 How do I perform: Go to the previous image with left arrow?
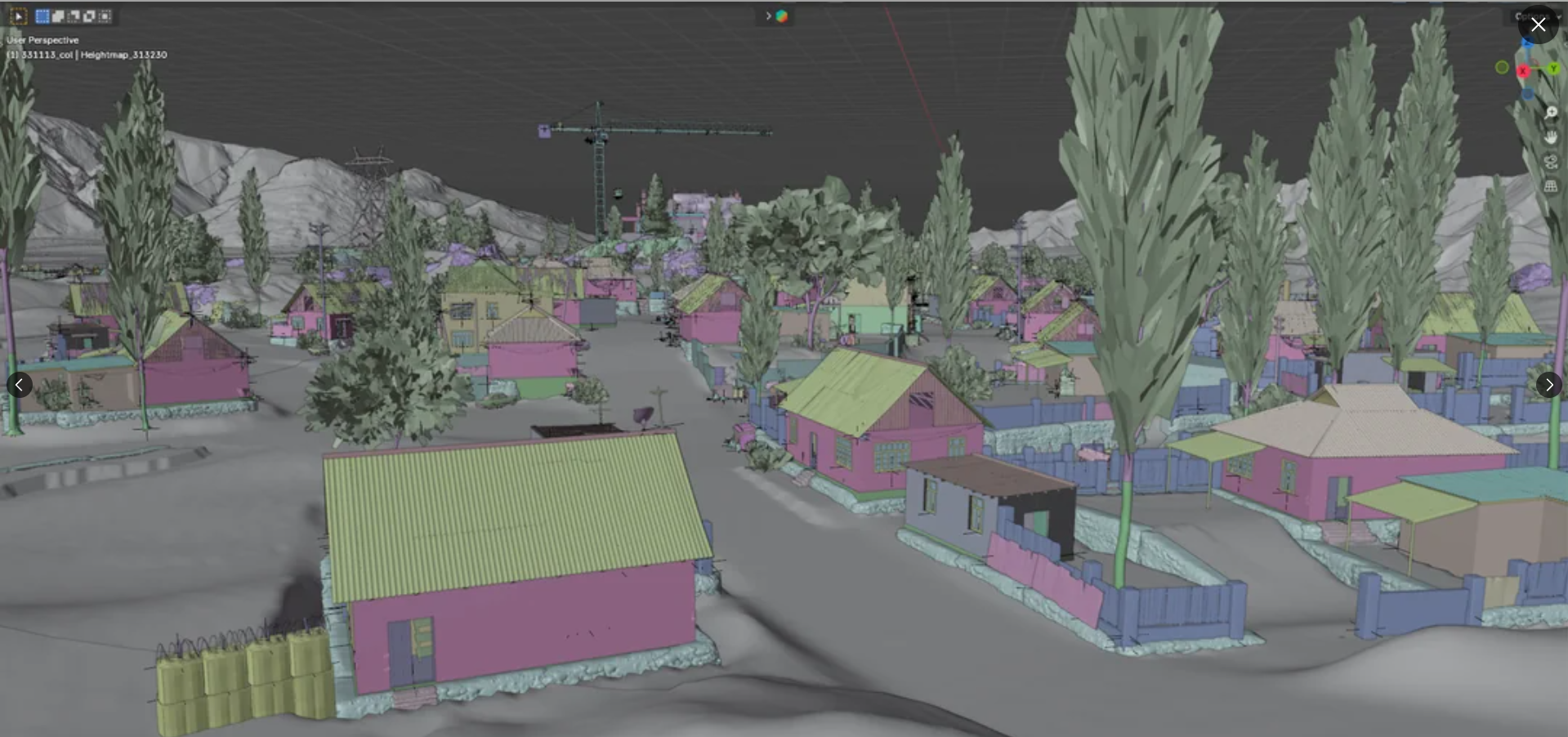pyautogui.click(x=19, y=385)
